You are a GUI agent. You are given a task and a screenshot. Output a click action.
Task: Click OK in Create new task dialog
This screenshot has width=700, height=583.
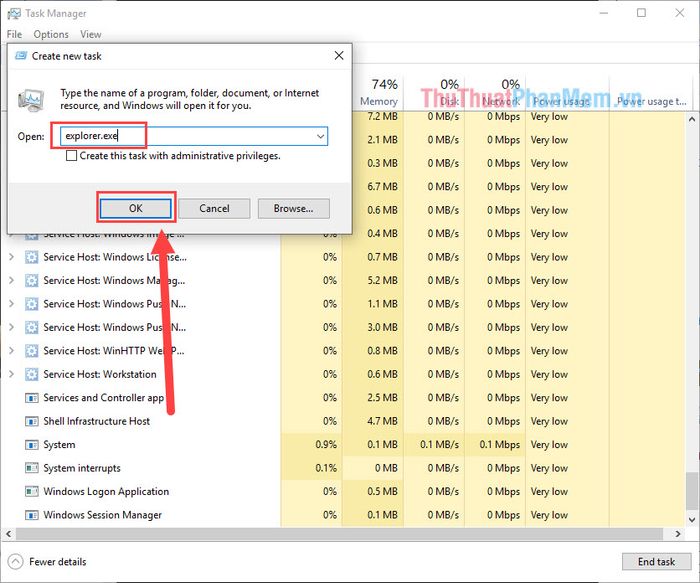(136, 208)
